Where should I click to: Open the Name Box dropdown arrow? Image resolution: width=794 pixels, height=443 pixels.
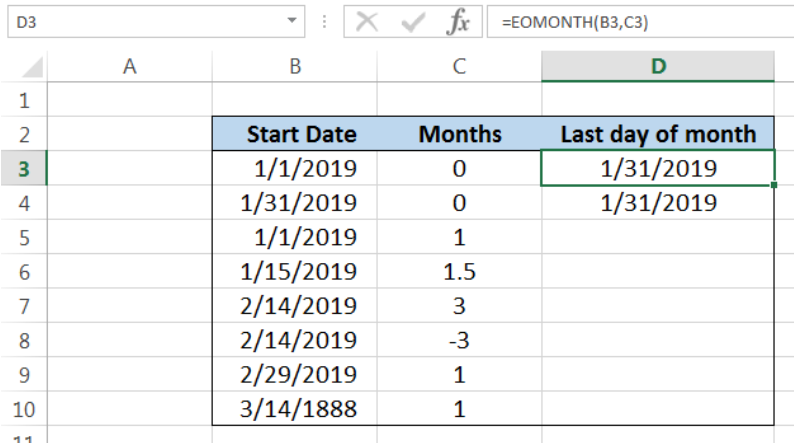[x=292, y=21]
